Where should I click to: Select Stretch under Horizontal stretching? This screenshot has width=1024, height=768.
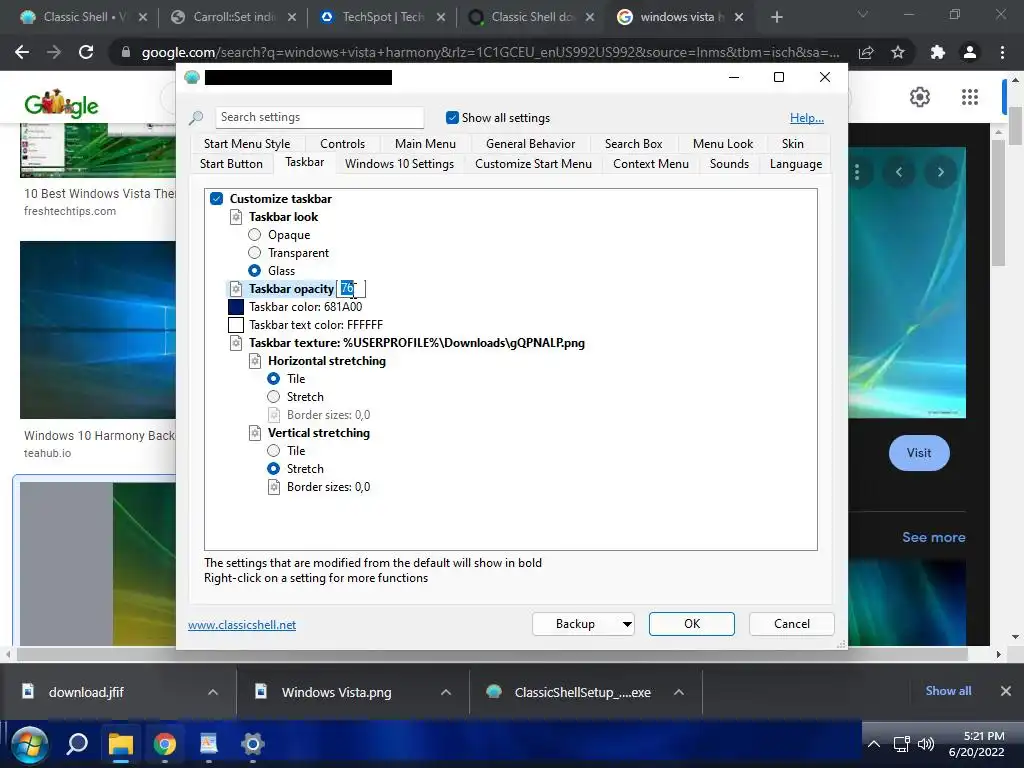pyautogui.click(x=274, y=397)
